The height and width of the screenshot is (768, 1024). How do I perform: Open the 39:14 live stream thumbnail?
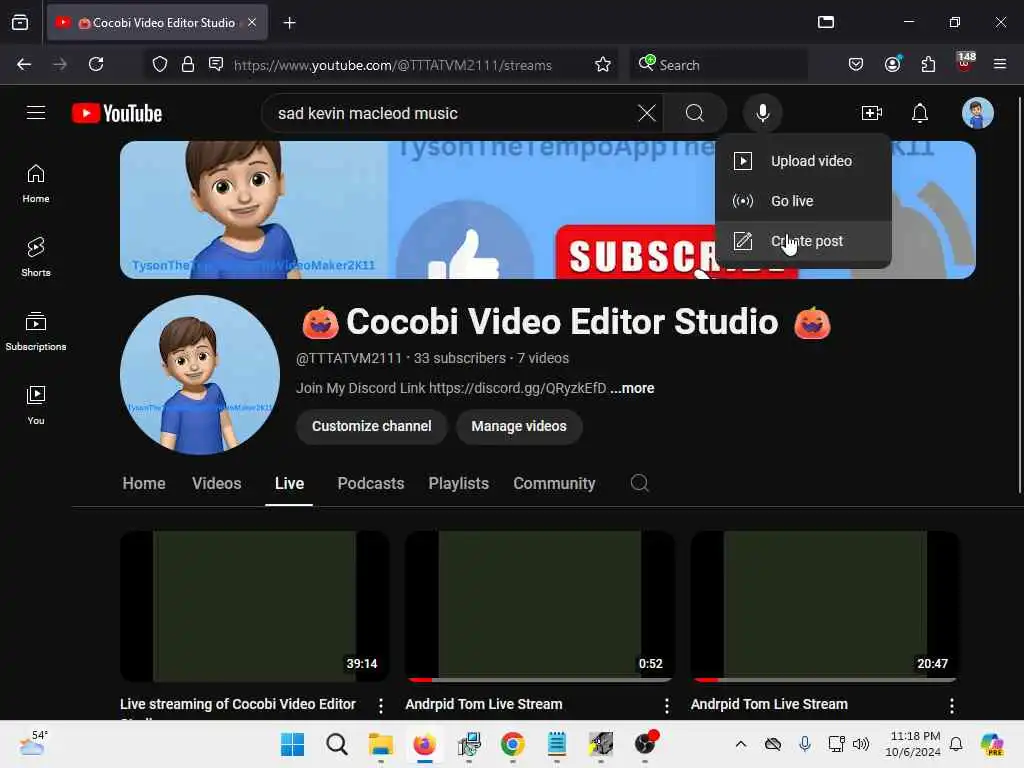click(255, 606)
